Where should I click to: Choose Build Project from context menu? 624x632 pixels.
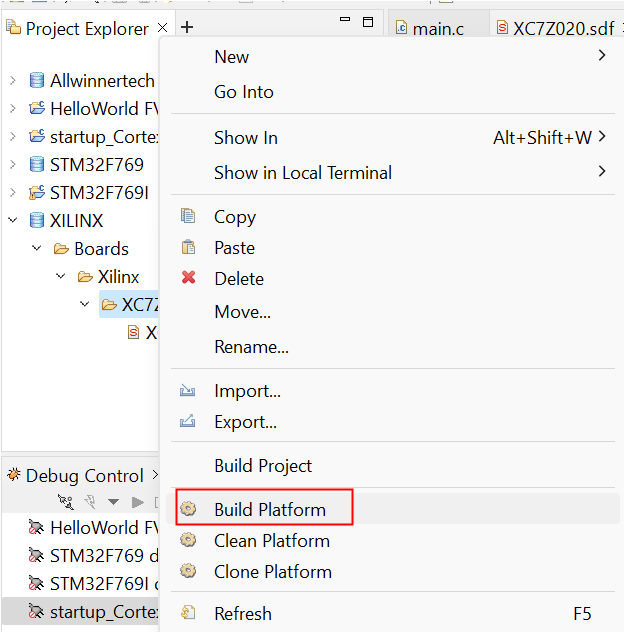[x=263, y=466]
